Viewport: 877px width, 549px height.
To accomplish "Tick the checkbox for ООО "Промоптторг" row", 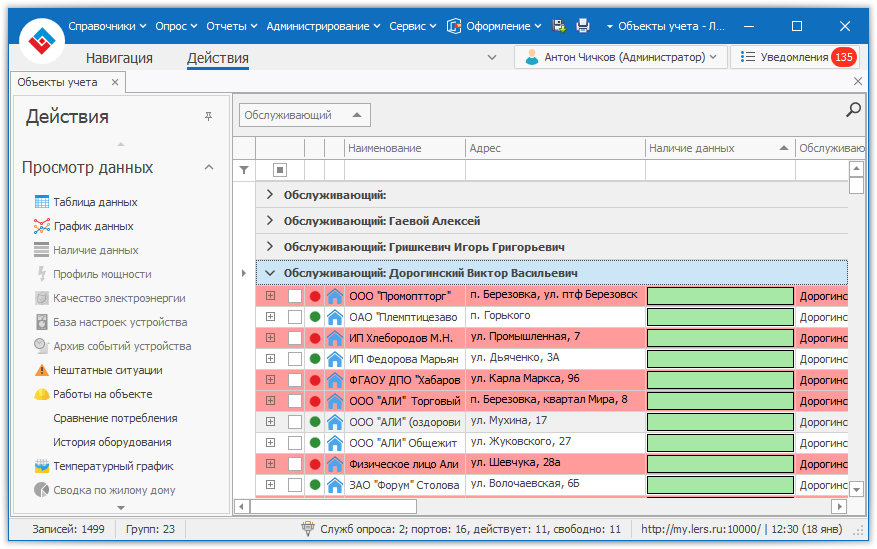I will point(294,296).
